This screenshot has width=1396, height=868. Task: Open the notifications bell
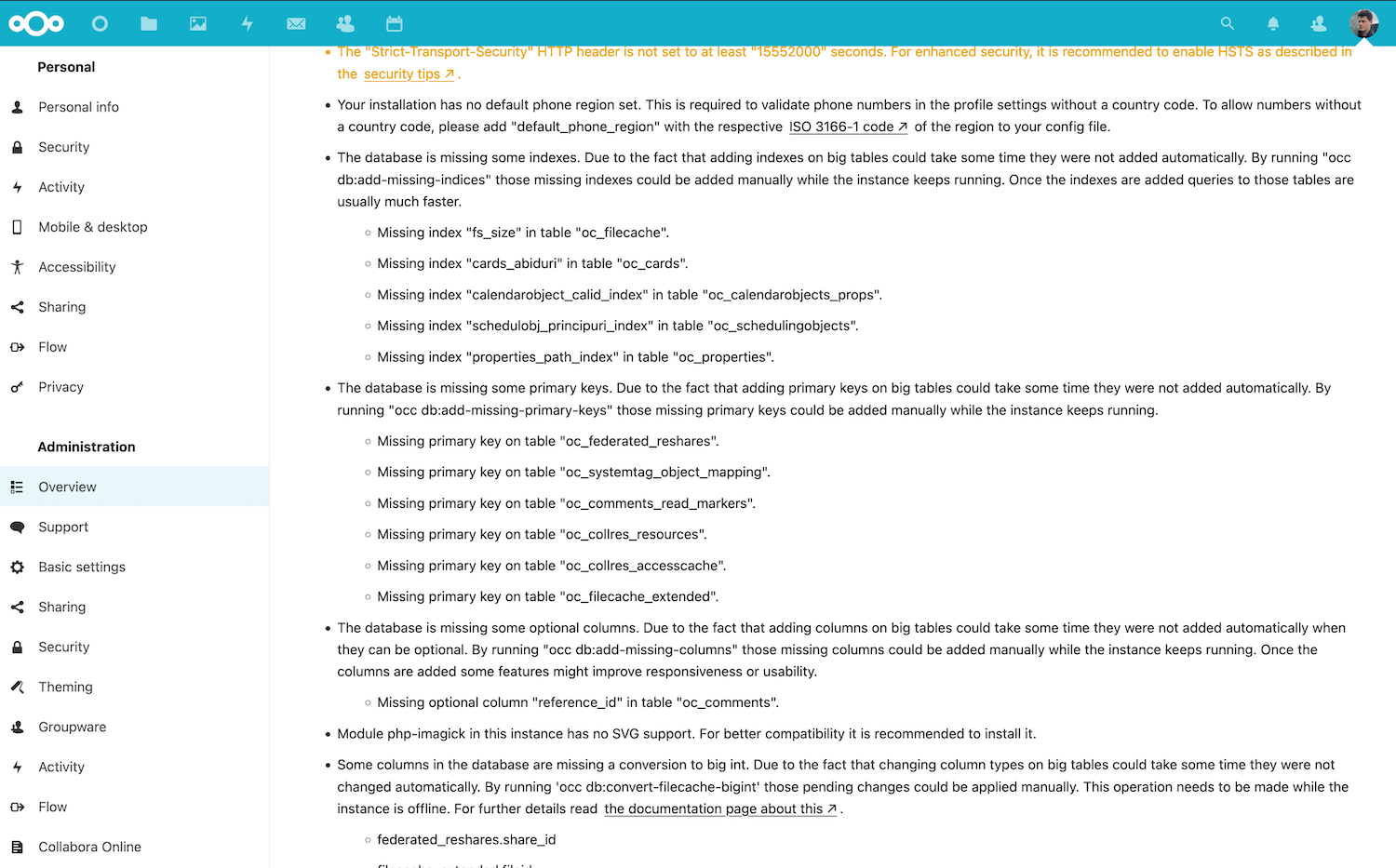click(x=1272, y=23)
